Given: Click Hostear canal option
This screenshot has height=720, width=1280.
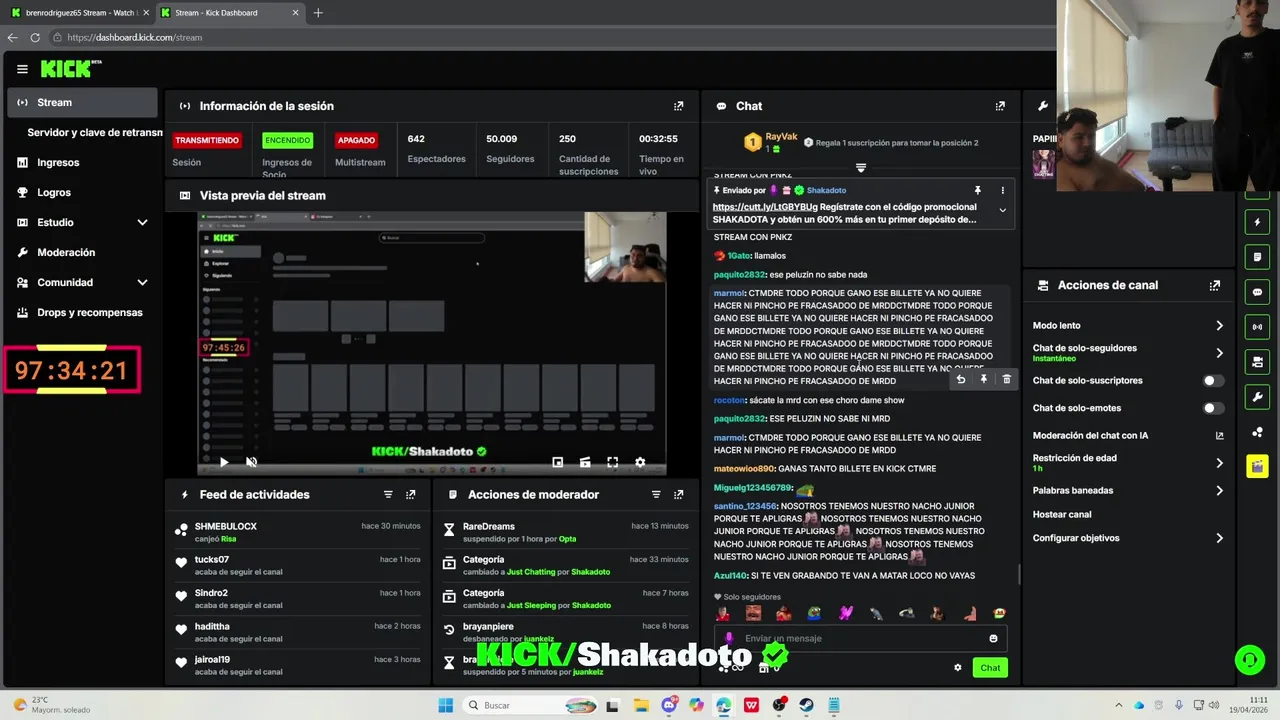Looking at the screenshot, I should point(1062,514).
